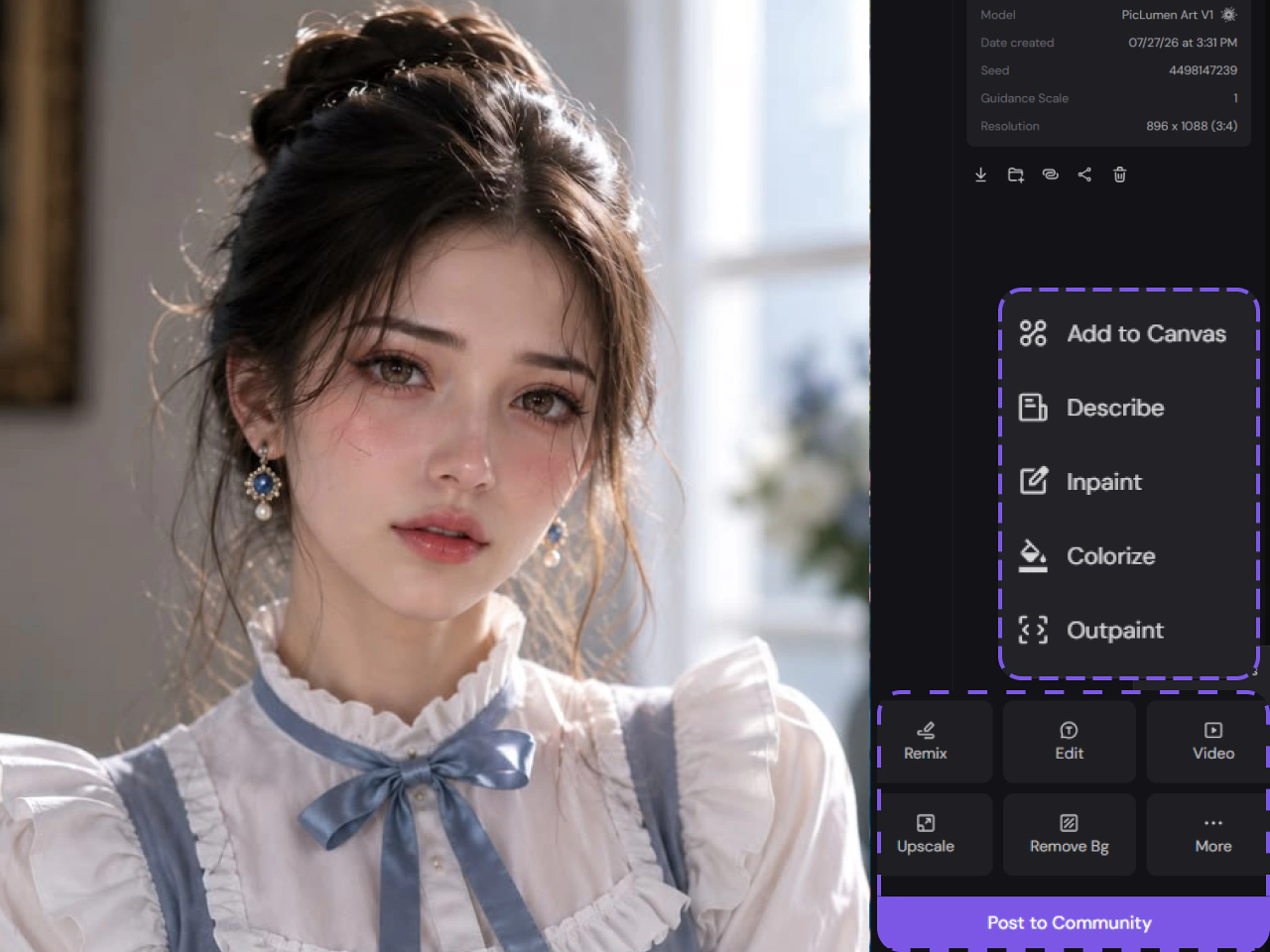The height and width of the screenshot is (952, 1270).
Task: Click the seed value 4498147239
Action: click(1203, 70)
